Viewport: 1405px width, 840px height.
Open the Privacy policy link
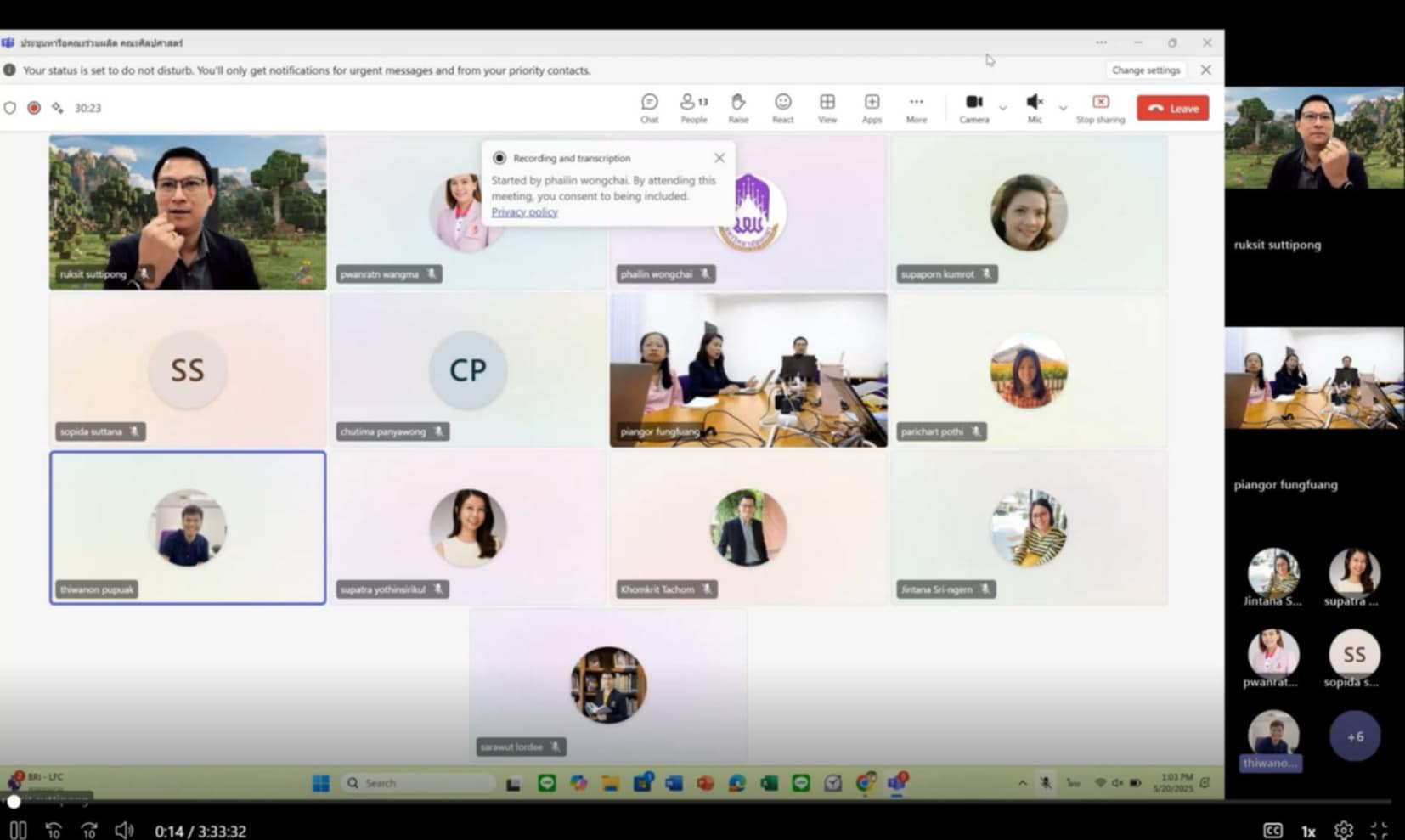524,212
